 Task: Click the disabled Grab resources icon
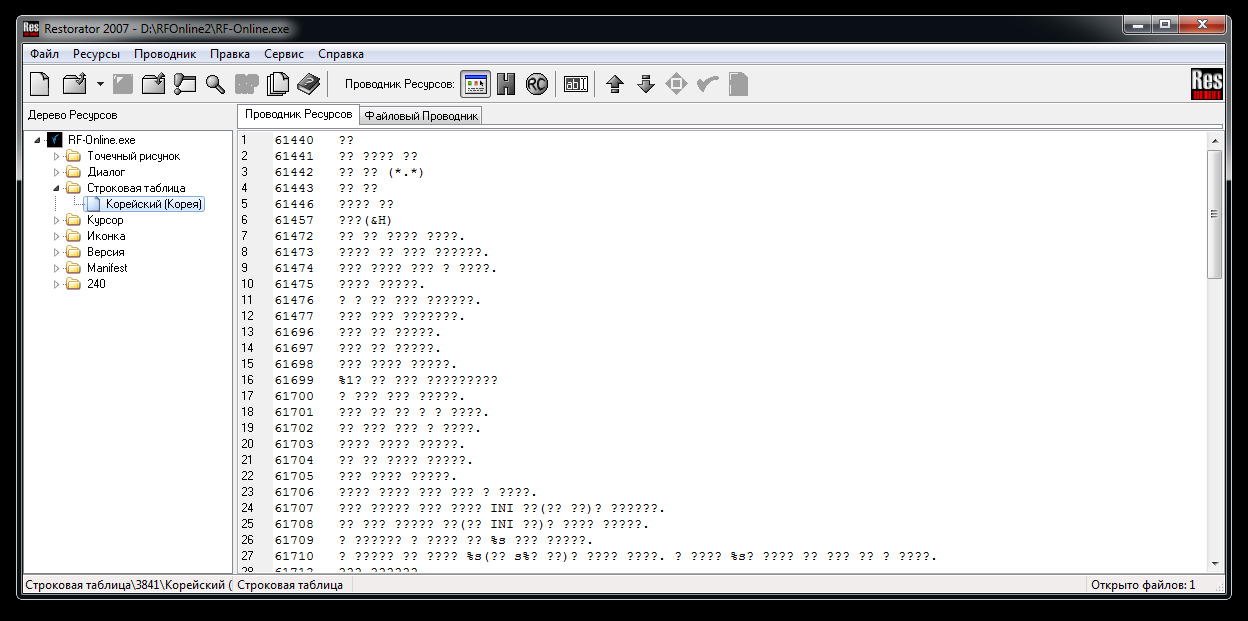click(x=246, y=84)
